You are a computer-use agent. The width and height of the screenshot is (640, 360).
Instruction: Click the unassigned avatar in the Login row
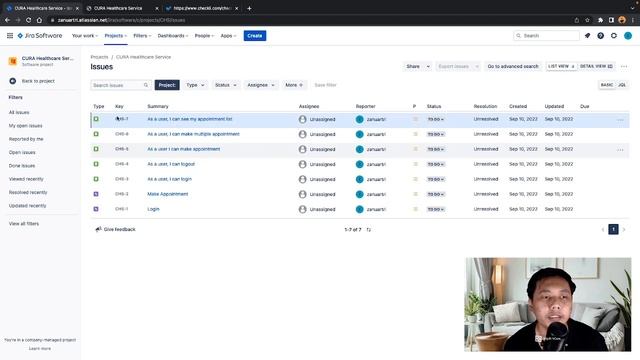tap(302, 209)
